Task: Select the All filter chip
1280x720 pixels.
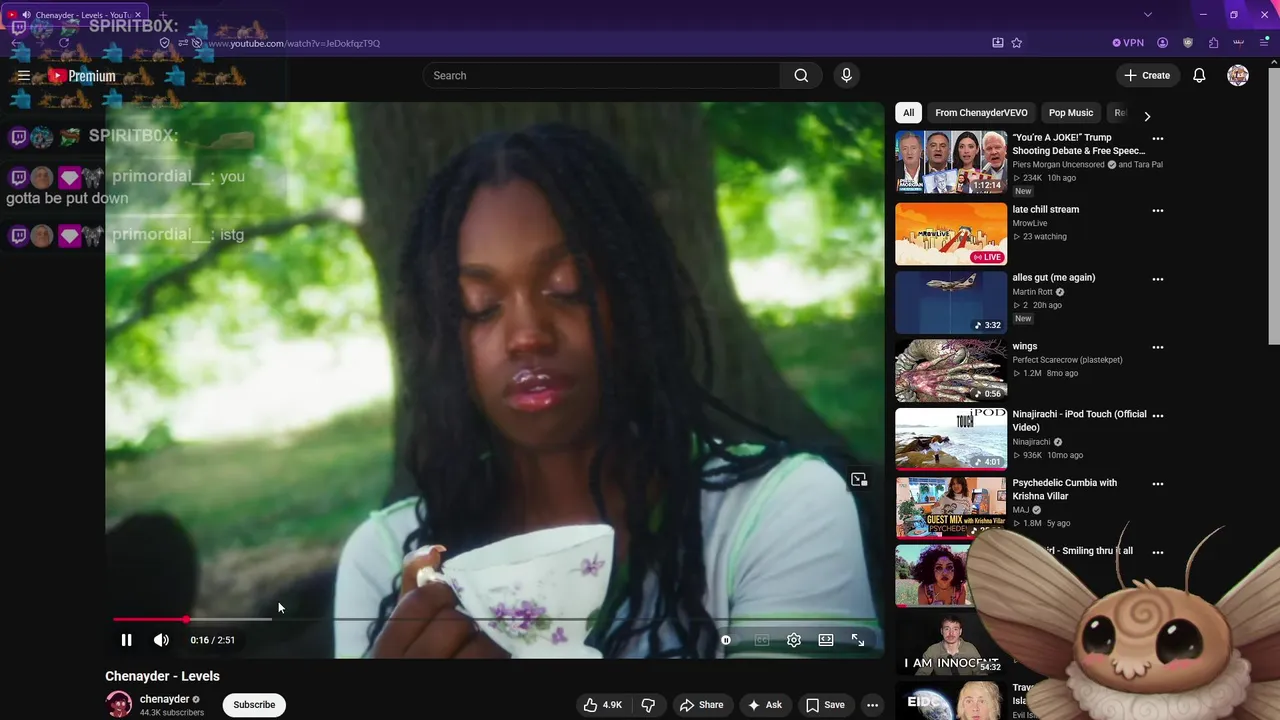Action: click(908, 113)
